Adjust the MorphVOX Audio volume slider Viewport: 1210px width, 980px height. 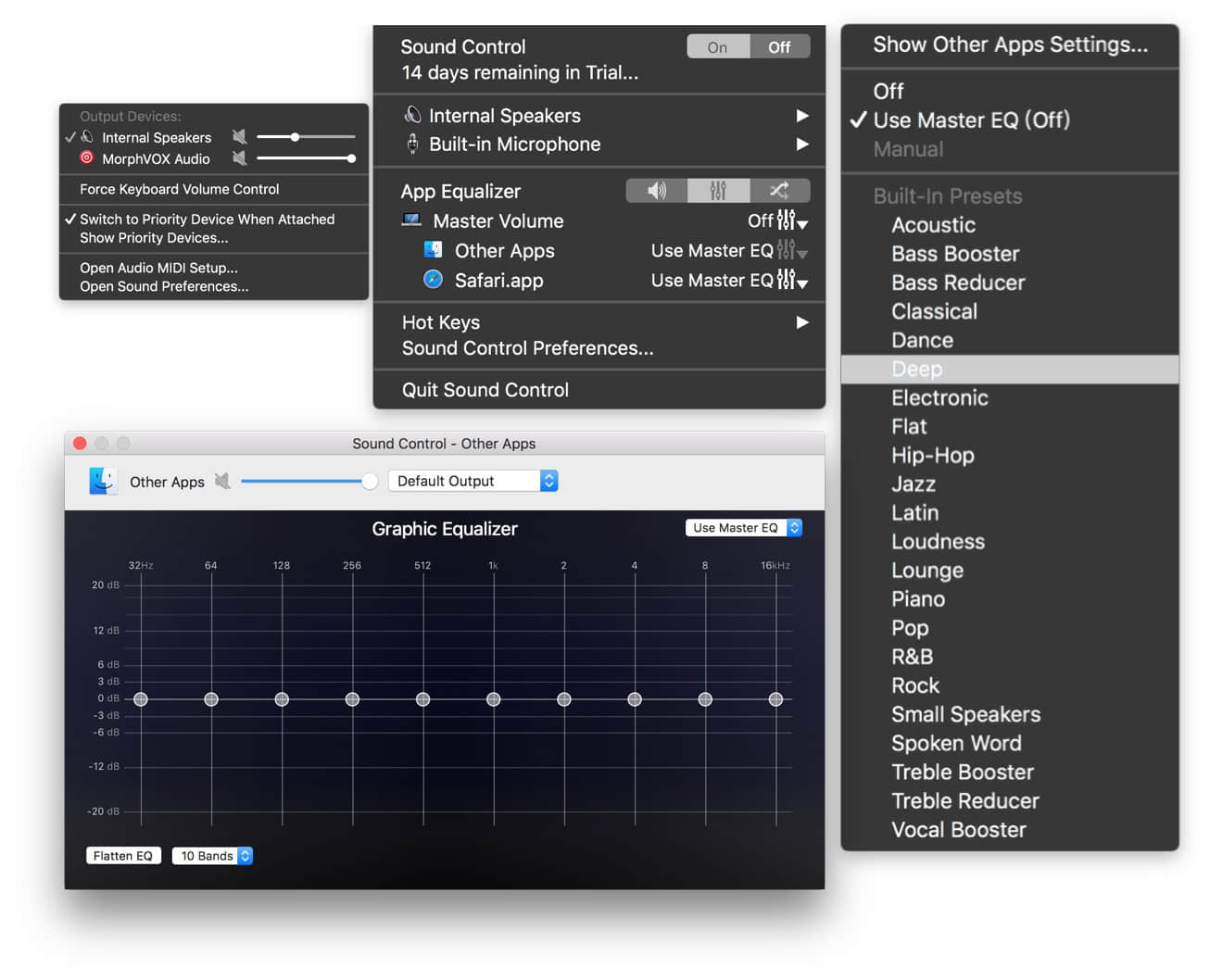[306, 158]
